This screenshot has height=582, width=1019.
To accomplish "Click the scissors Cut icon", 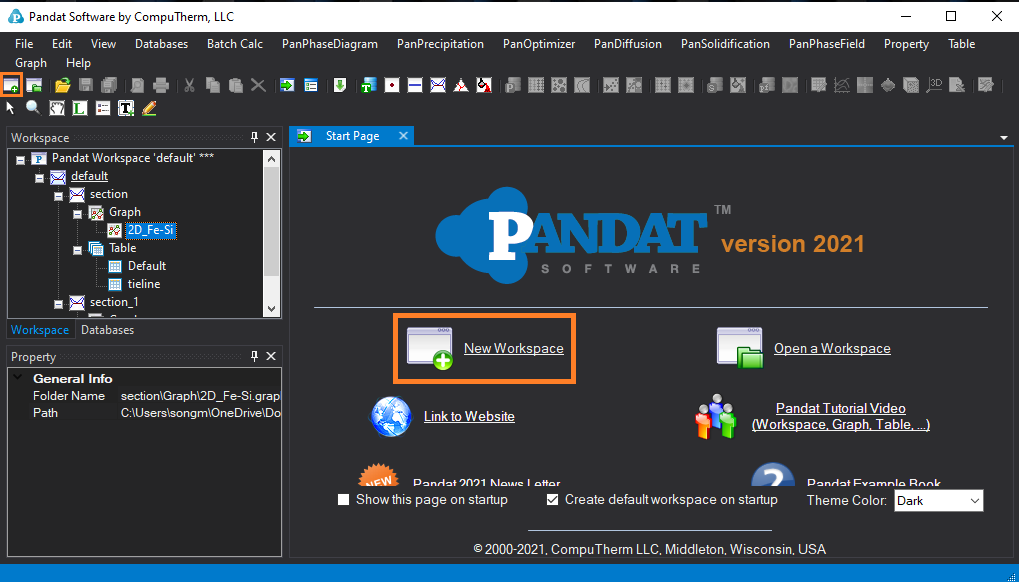I will (x=190, y=85).
